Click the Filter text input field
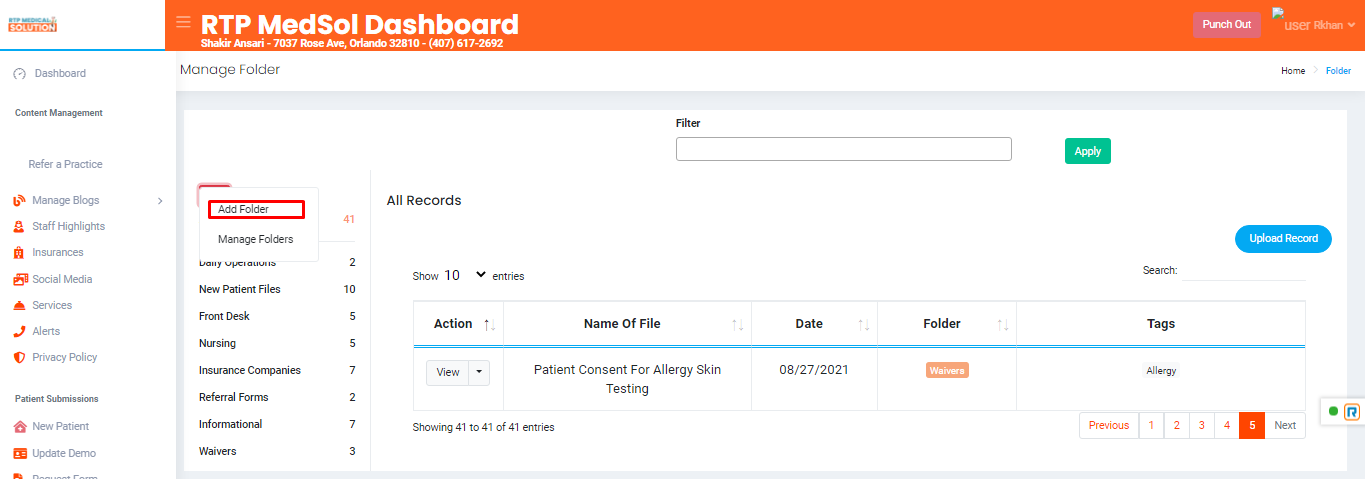 [x=844, y=149]
